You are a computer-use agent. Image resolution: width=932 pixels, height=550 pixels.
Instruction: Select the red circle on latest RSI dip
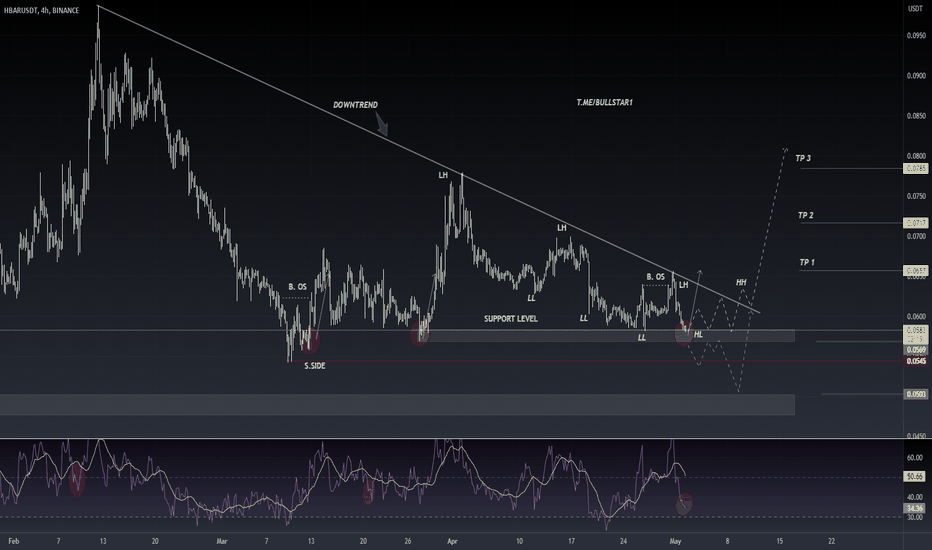[684, 504]
